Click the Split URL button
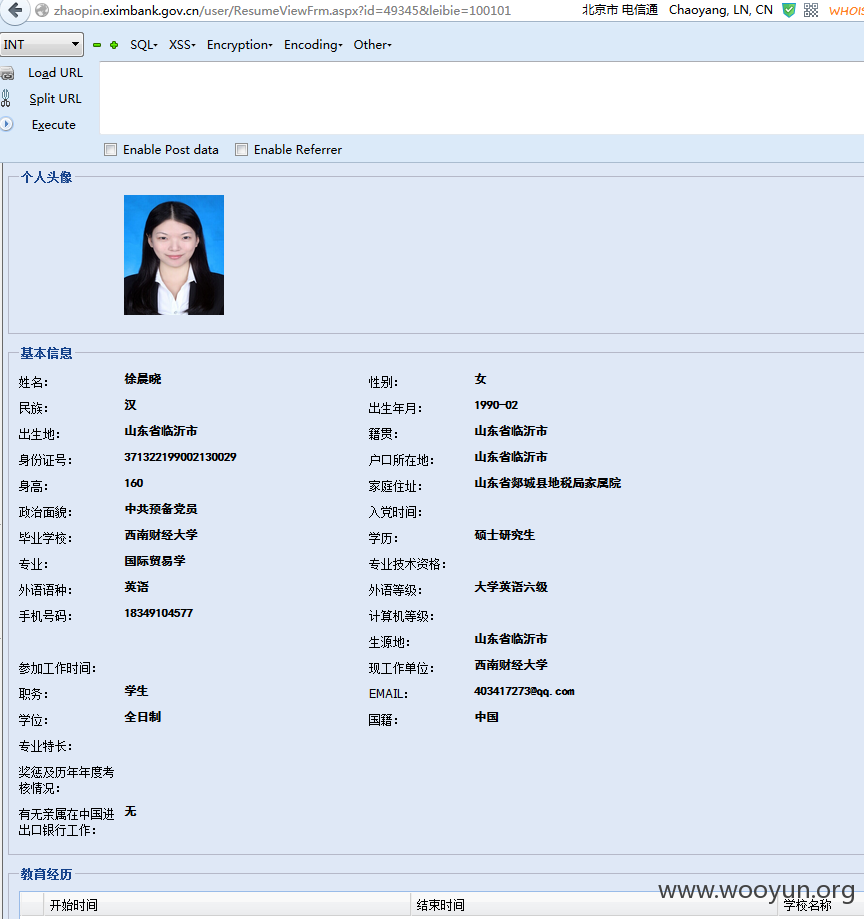 [55, 99]
